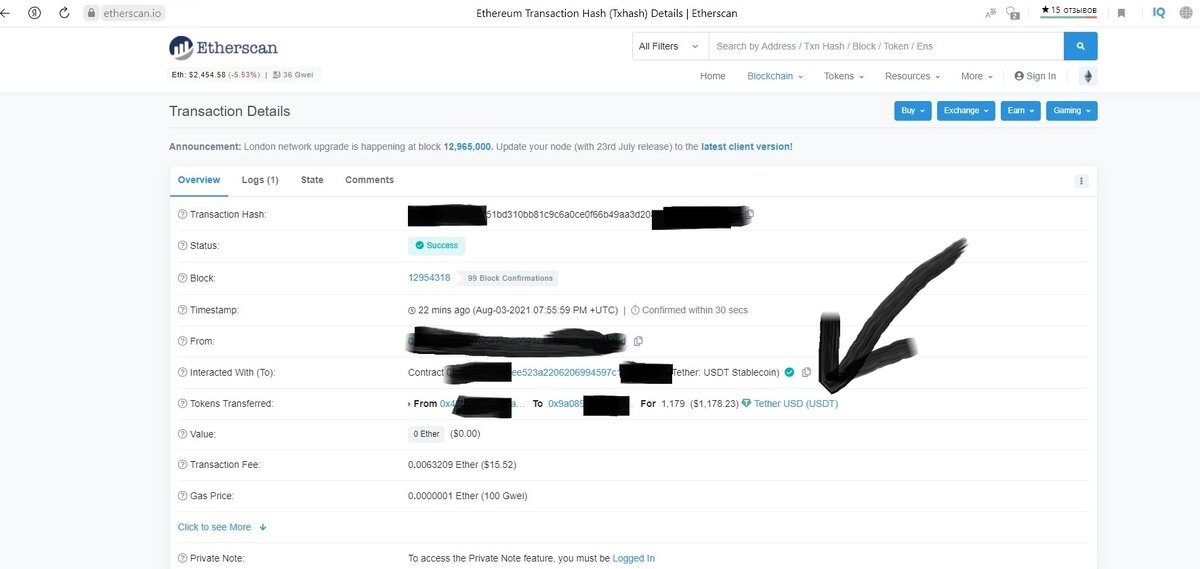Switch to the Overview tab

[199, 180]
